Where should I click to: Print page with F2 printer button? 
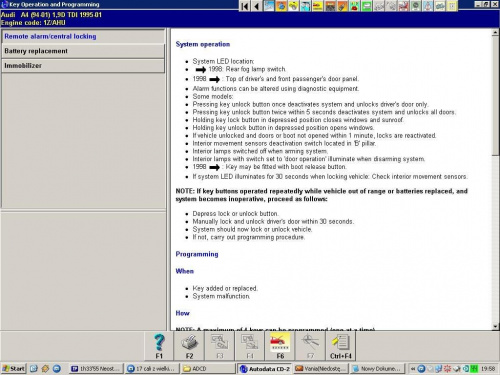click(189, 346)
